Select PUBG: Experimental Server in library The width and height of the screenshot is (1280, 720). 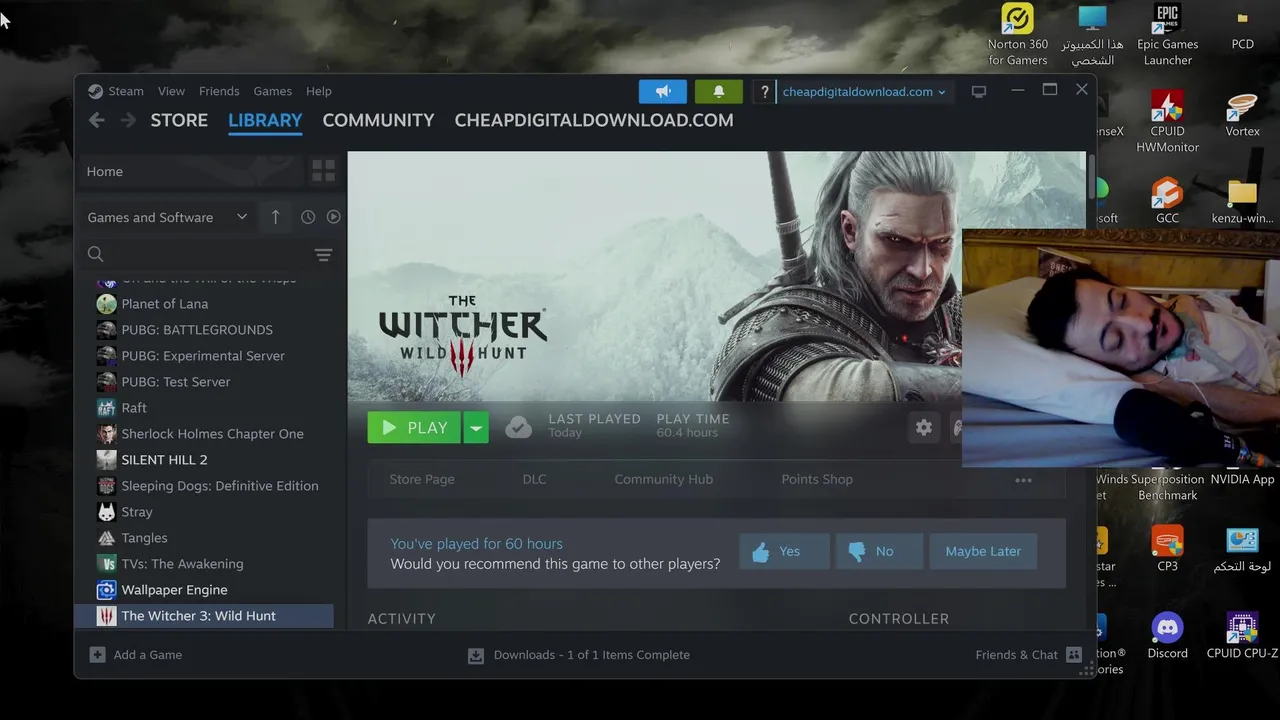204,356
